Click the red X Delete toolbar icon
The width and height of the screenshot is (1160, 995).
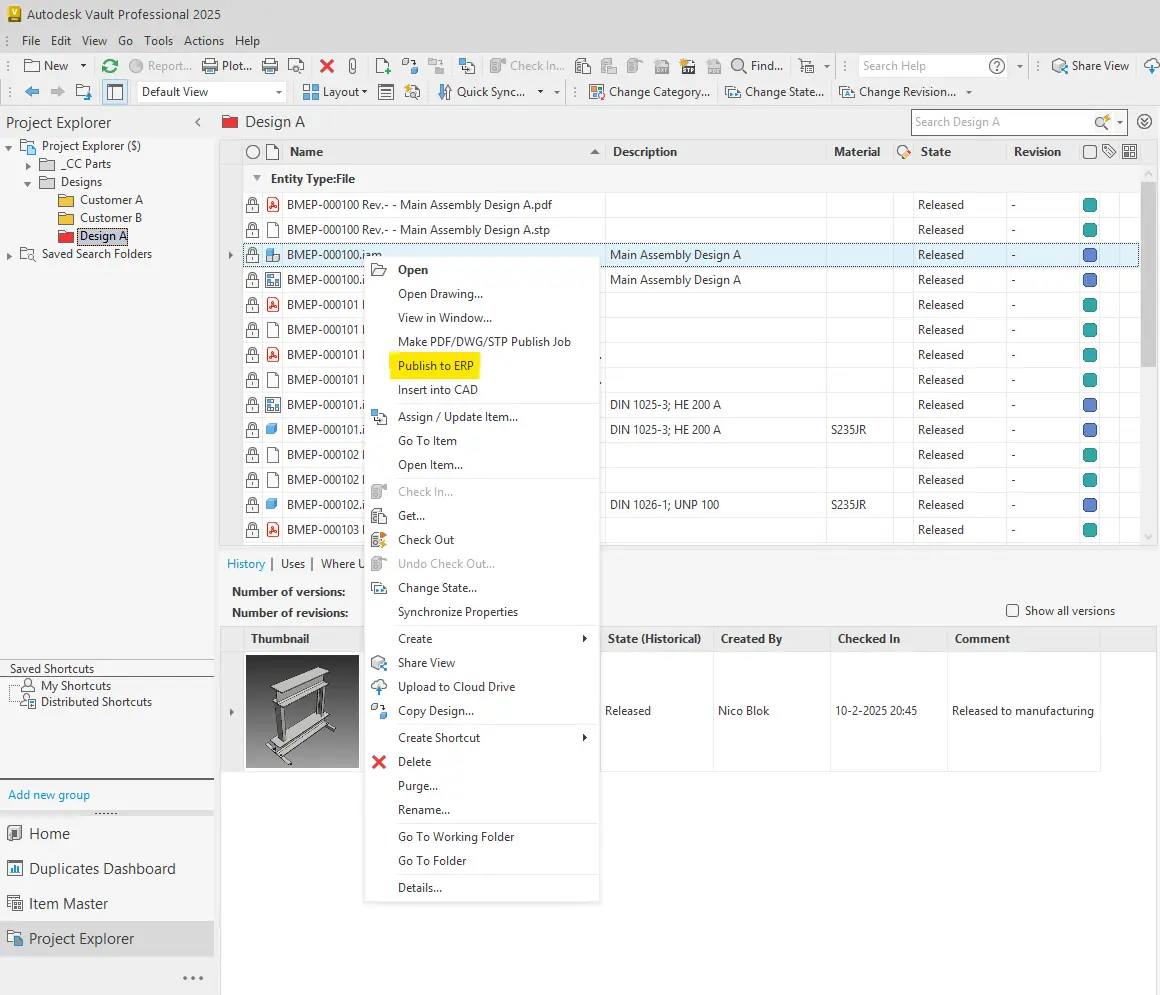coord(326,66)
